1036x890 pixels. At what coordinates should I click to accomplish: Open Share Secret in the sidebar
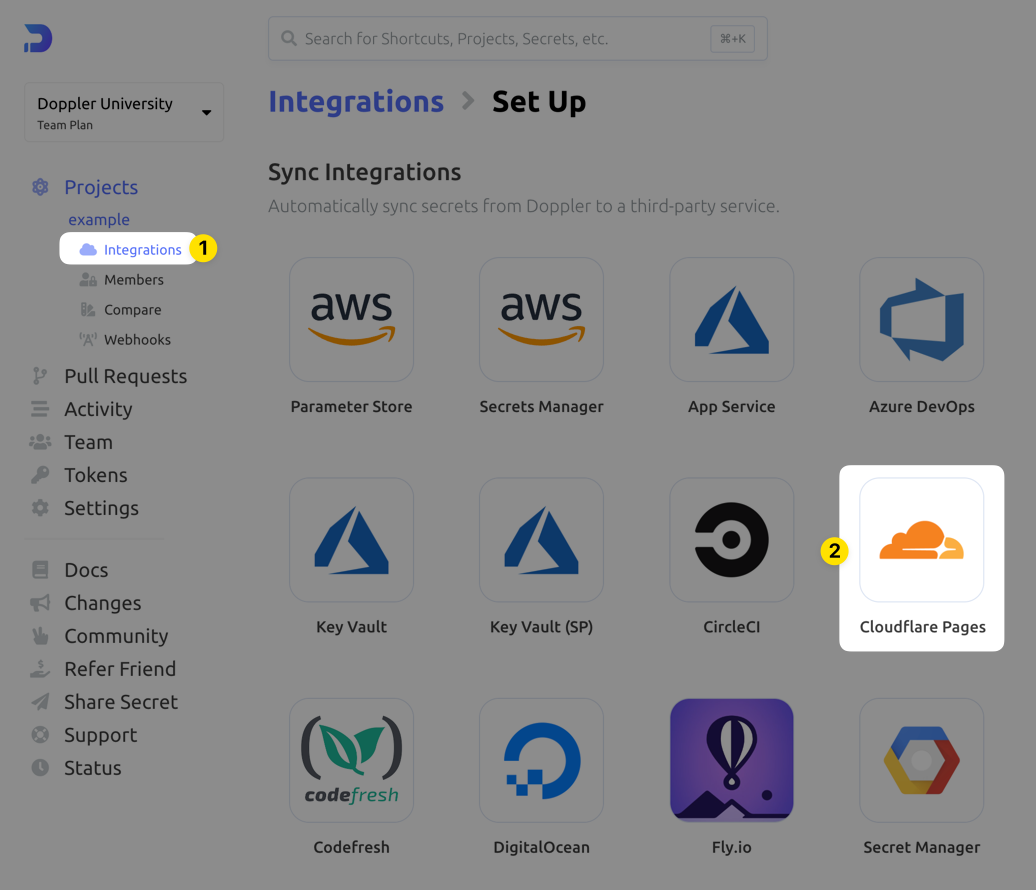121,702
